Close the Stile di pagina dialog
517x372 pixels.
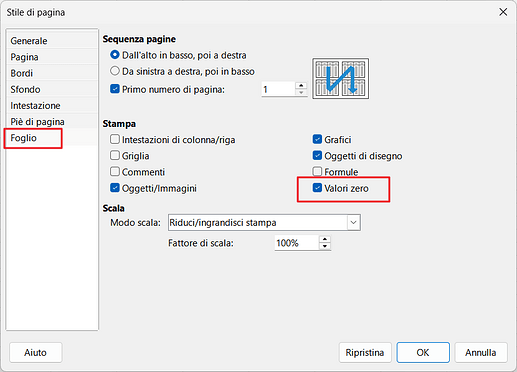coord(503,12)
